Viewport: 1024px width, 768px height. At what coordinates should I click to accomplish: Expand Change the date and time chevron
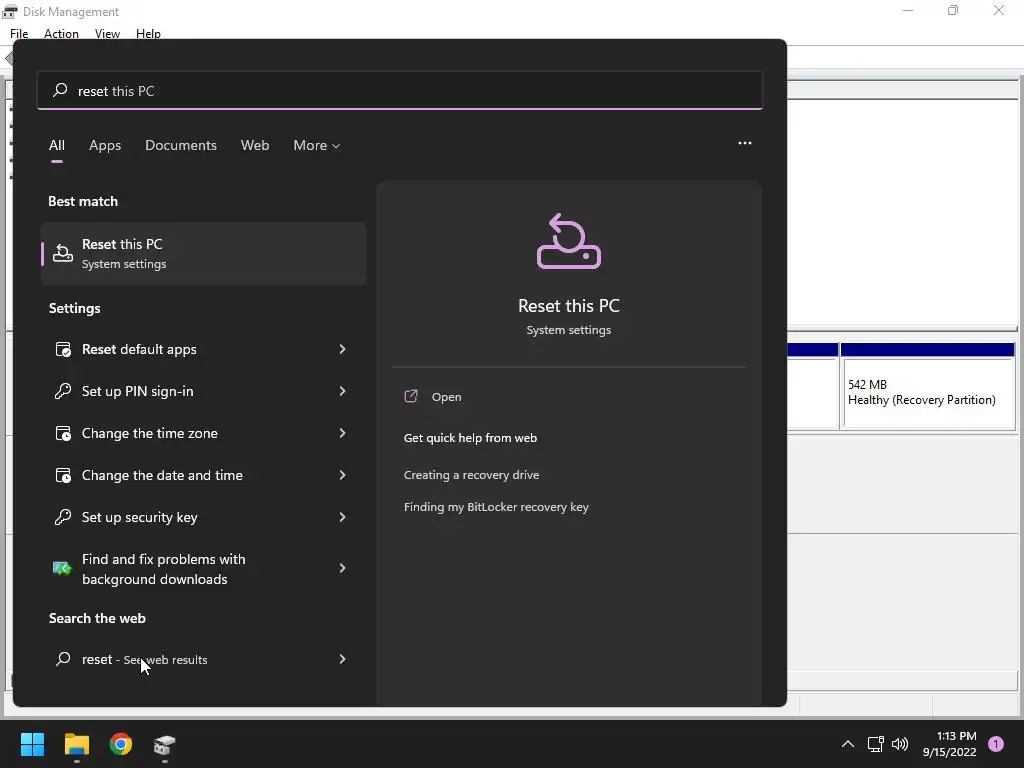pos(342,475)
